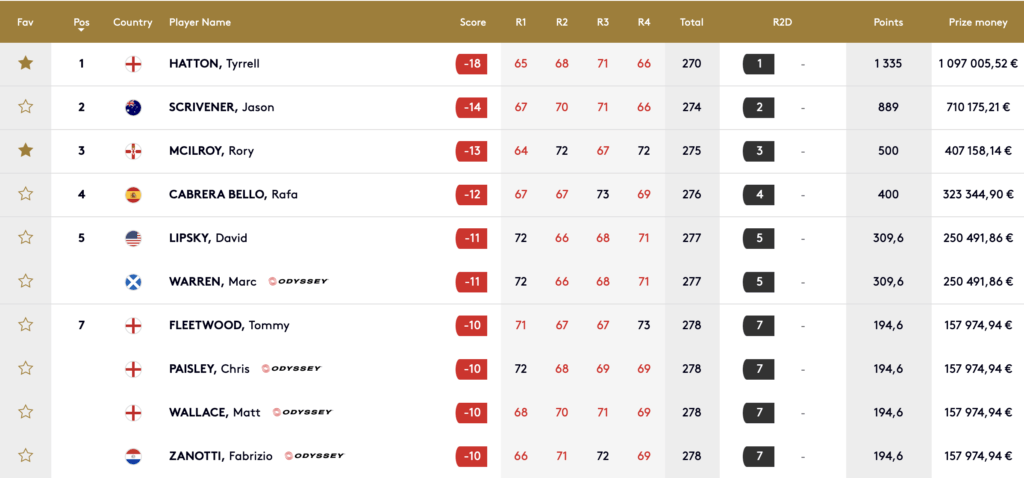1024x478 pixels.
Task: Click the R2D column header
Action: click(x=785, y=22)
